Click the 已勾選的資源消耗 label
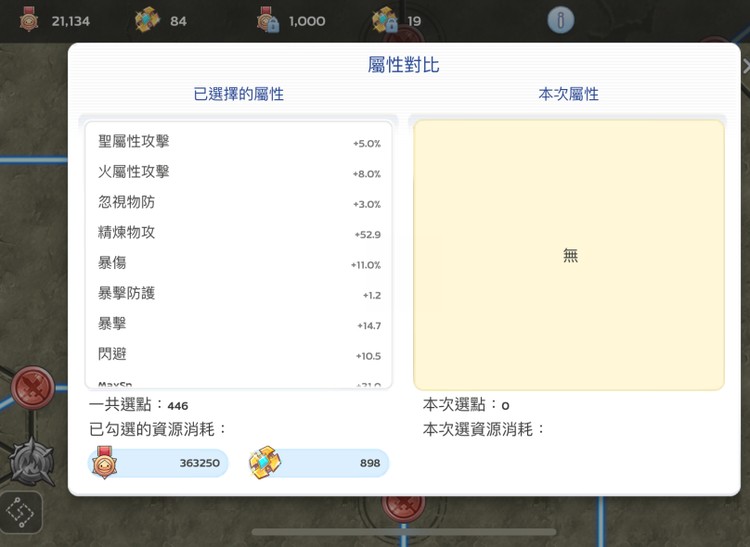Viewport: 750px width, 547px height. click(x=158, y=429)
